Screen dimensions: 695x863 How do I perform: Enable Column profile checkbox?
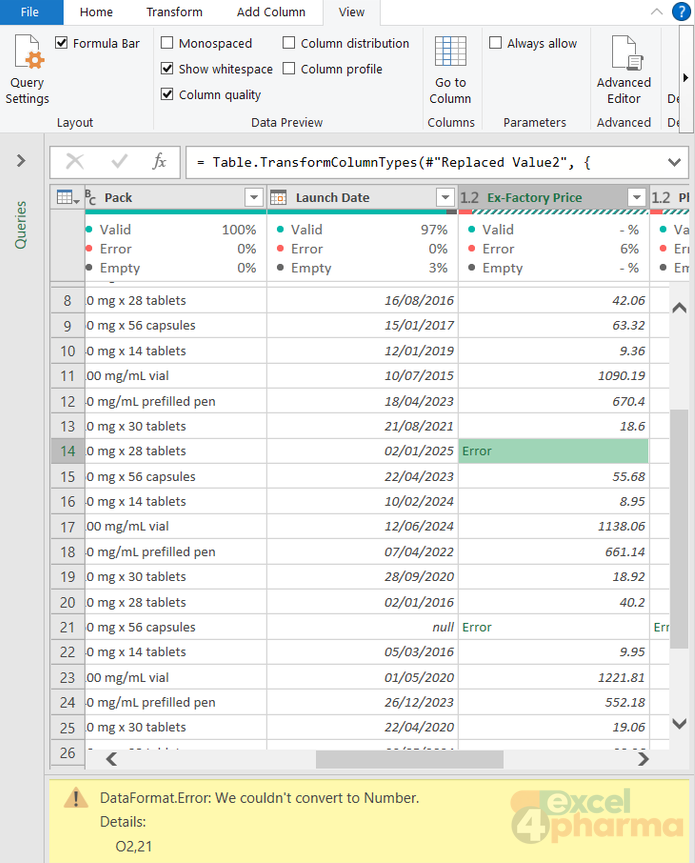tap(289, 69)
